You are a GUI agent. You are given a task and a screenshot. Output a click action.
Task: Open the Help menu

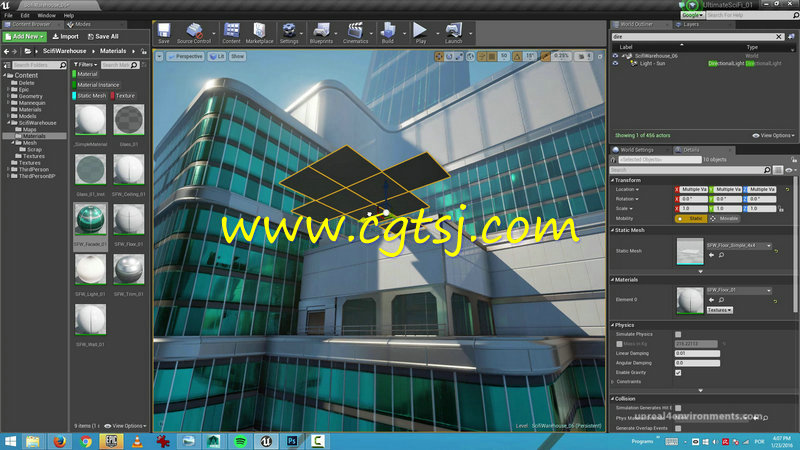click(x=68, y=15)
